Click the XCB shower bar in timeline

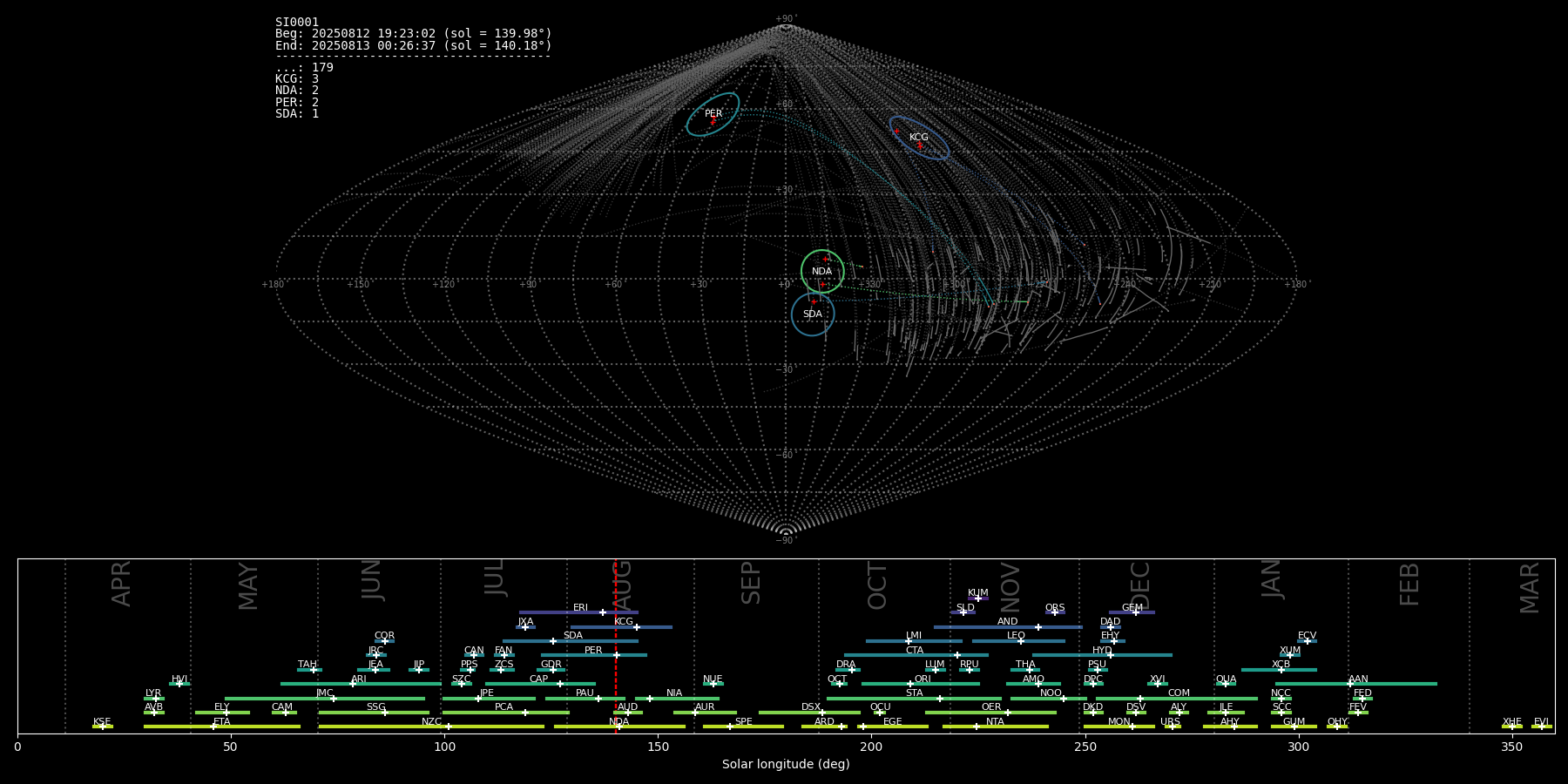pos(1279,670)
